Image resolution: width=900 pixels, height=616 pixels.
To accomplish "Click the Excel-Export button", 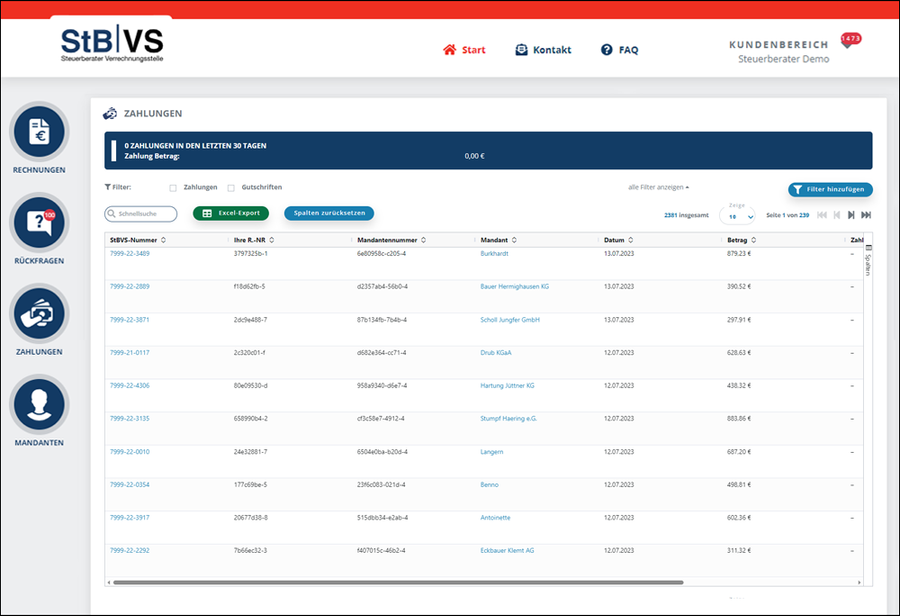I will [231, 213].
